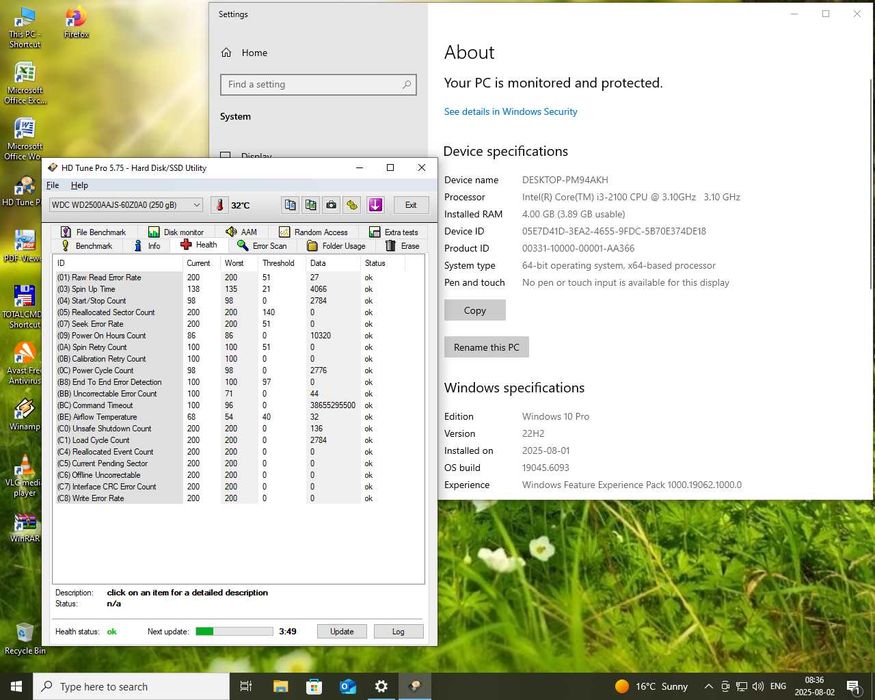This screenshot has width=875, height=700.
Task: Show hidden system tray icons chevron
Action: pyautogui.click(x=708, y=686)
